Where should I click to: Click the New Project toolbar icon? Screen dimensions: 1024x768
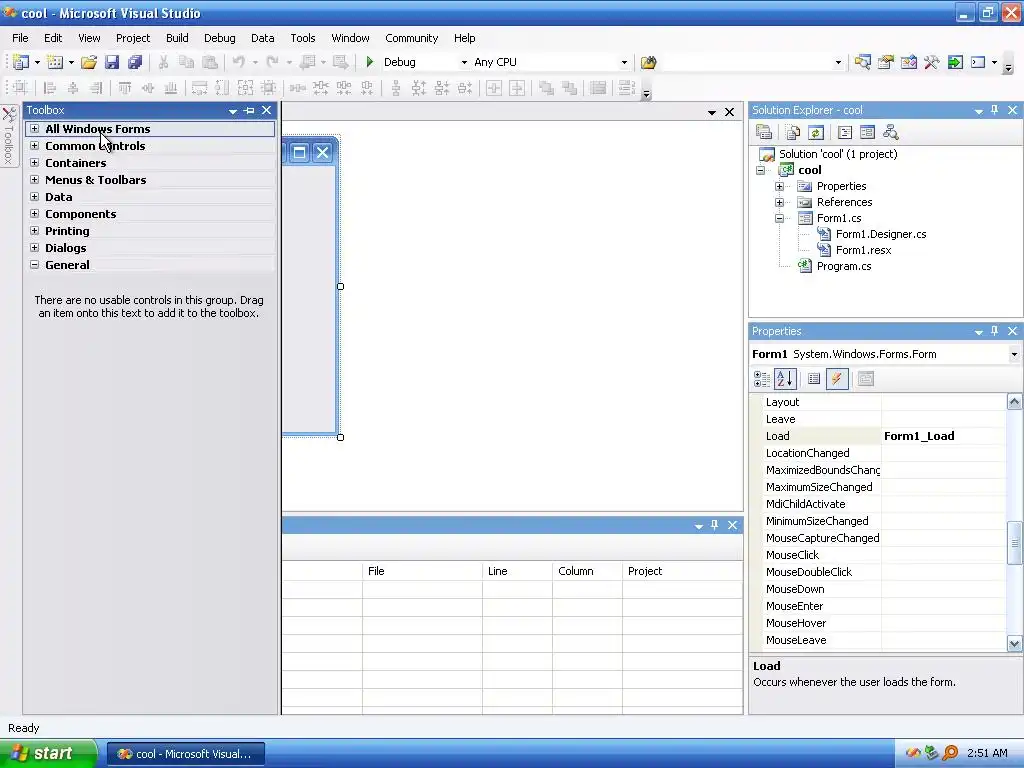(x=21, y=62)
